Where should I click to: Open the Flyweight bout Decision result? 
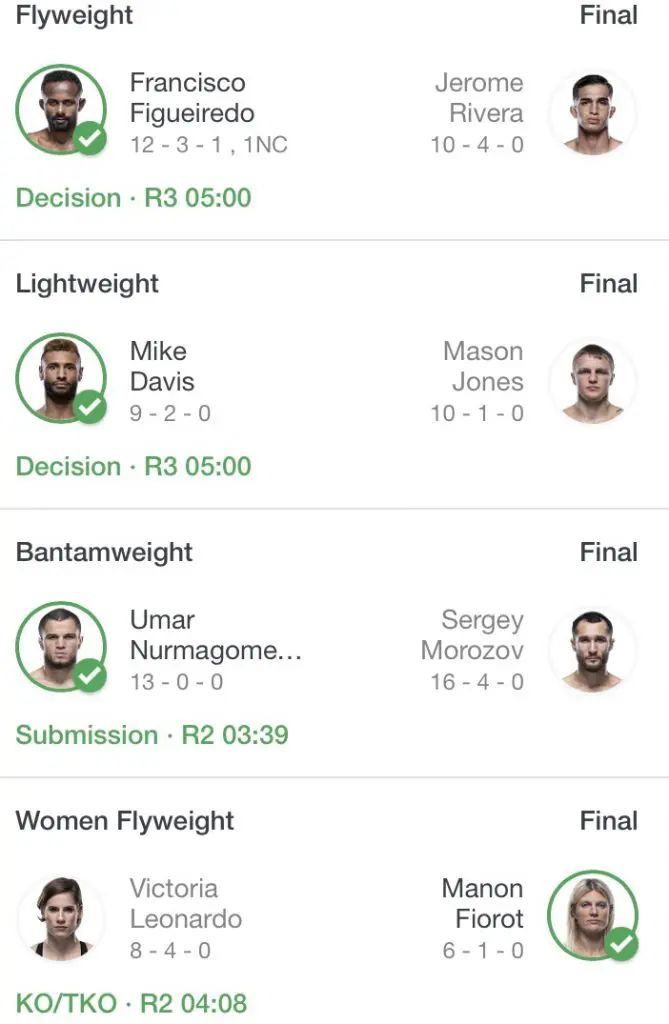[133, 197]
